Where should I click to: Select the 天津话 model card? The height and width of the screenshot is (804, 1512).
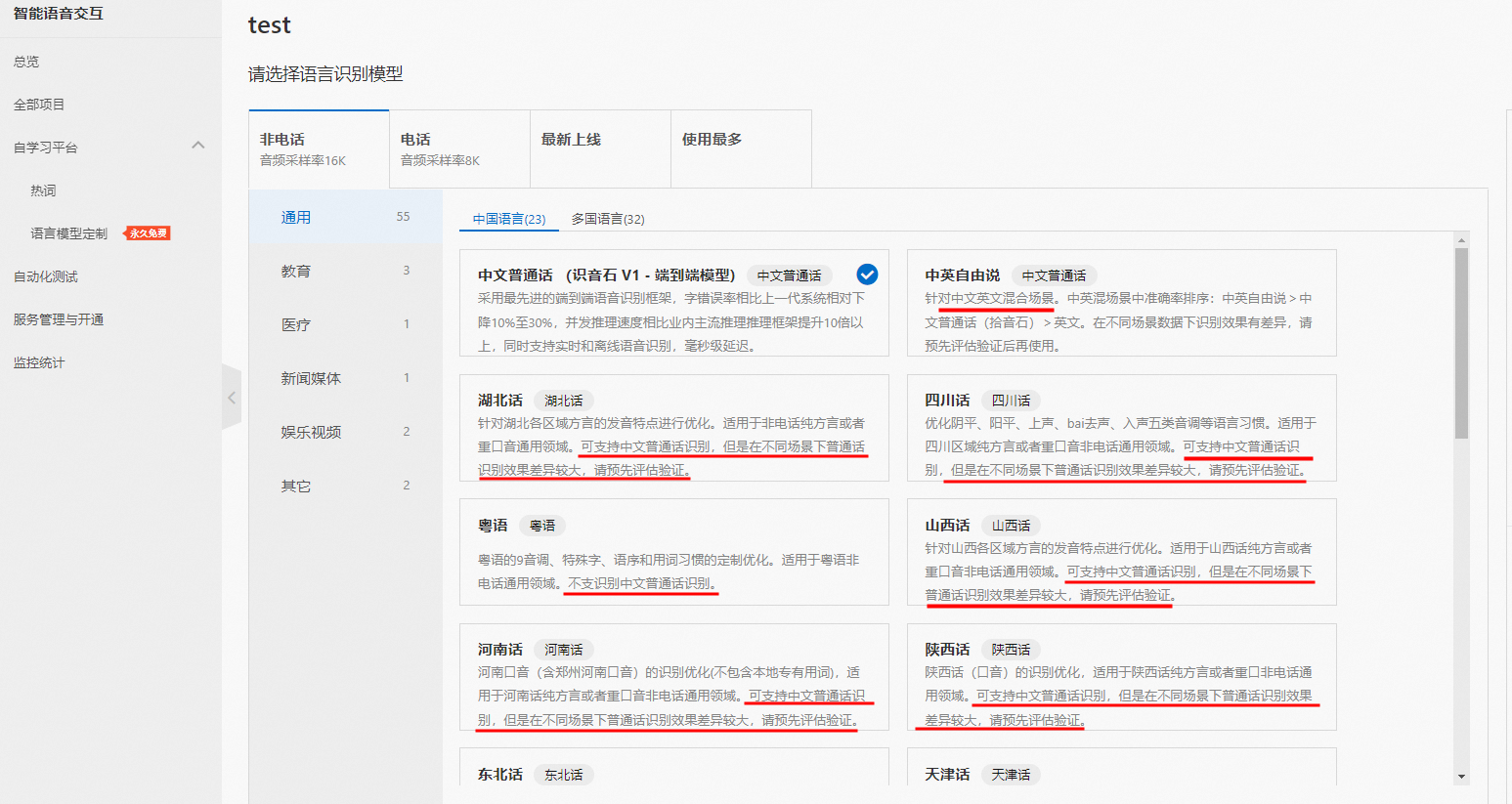[1122, 767]
